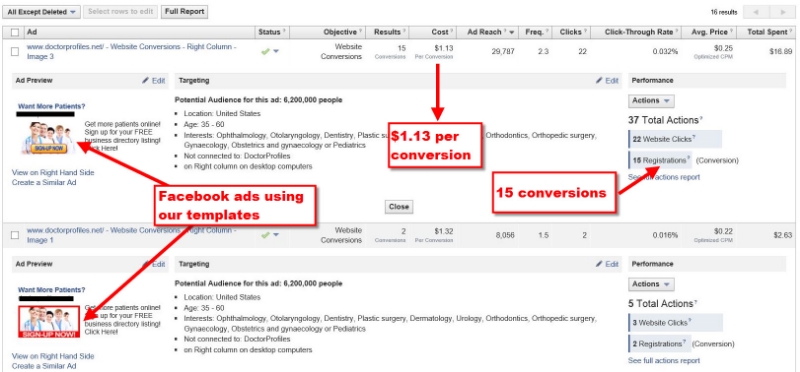This screenshot has height=372, width=800.
Task: Edit the Targeting of Image 3 ad
Action: coord(607,81)
